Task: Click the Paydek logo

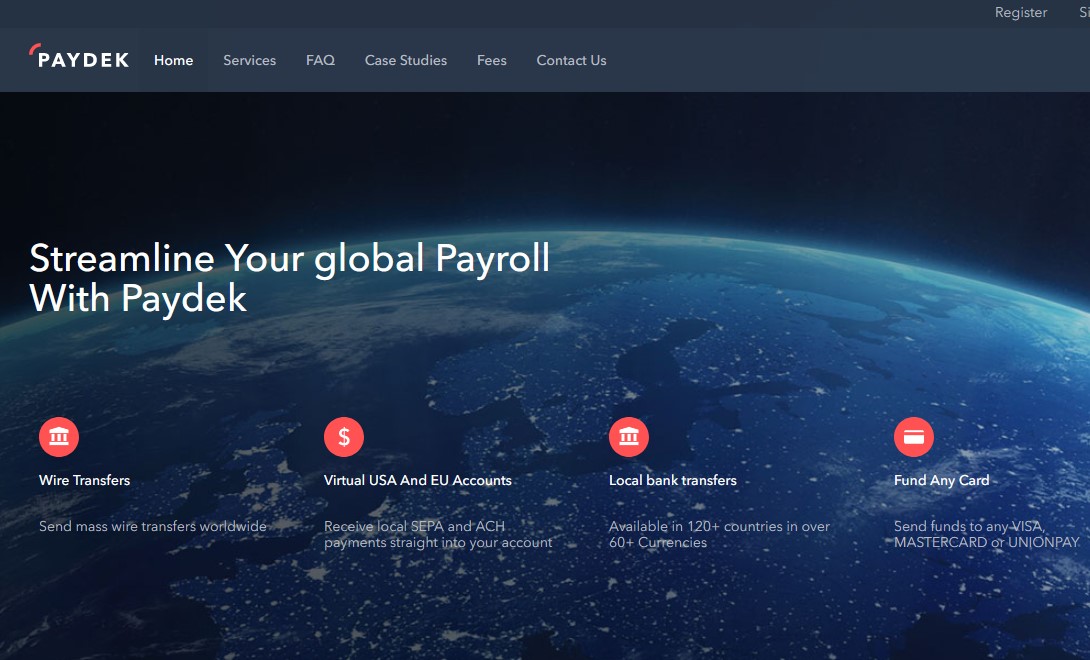Action: pyautogui.click(x=79, y=57)
